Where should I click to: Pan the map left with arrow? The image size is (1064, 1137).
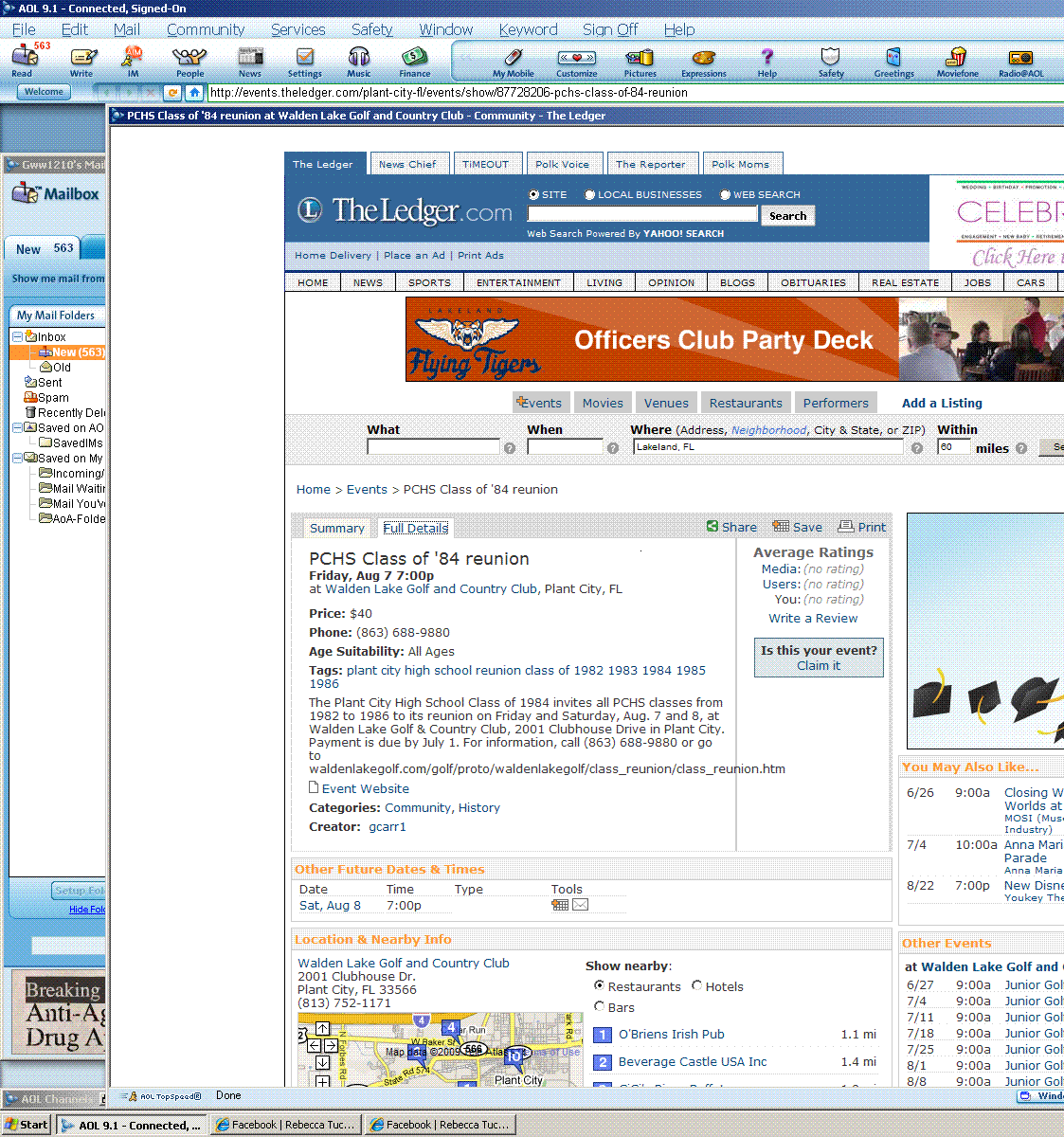tap(315, 1045)
